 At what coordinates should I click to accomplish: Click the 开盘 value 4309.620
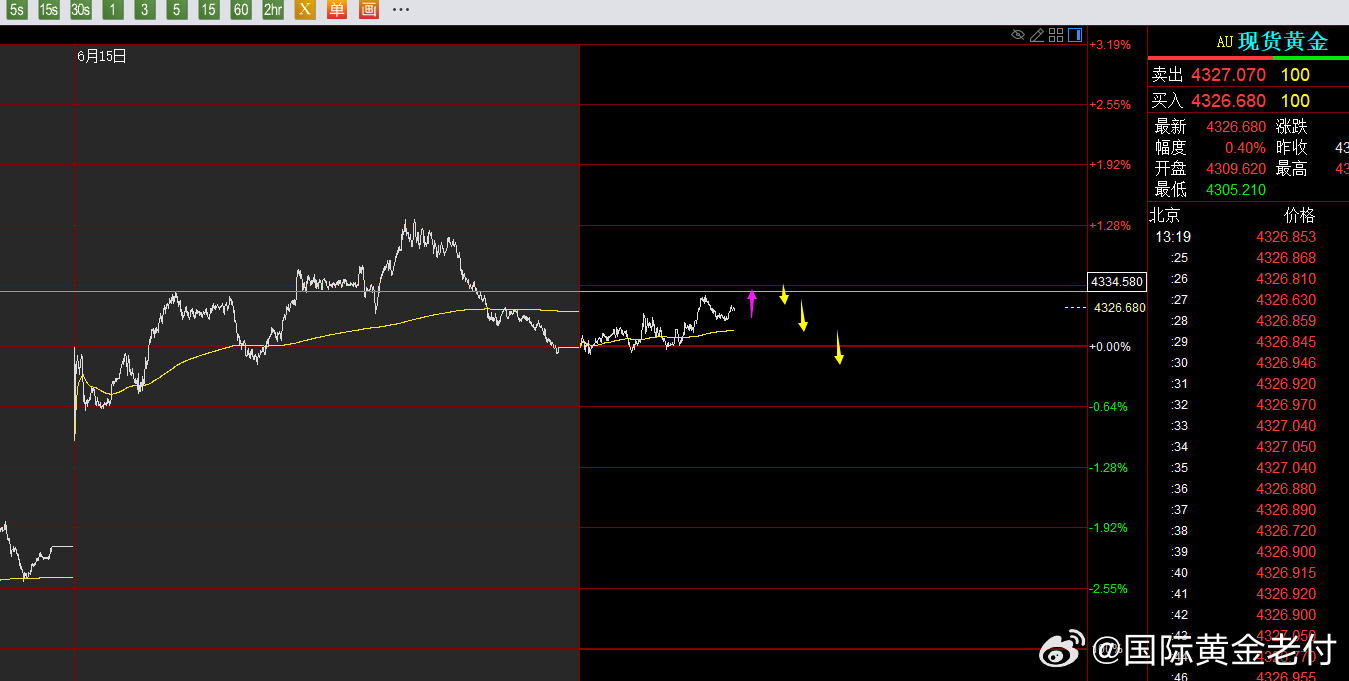[x=1236, y=169]
